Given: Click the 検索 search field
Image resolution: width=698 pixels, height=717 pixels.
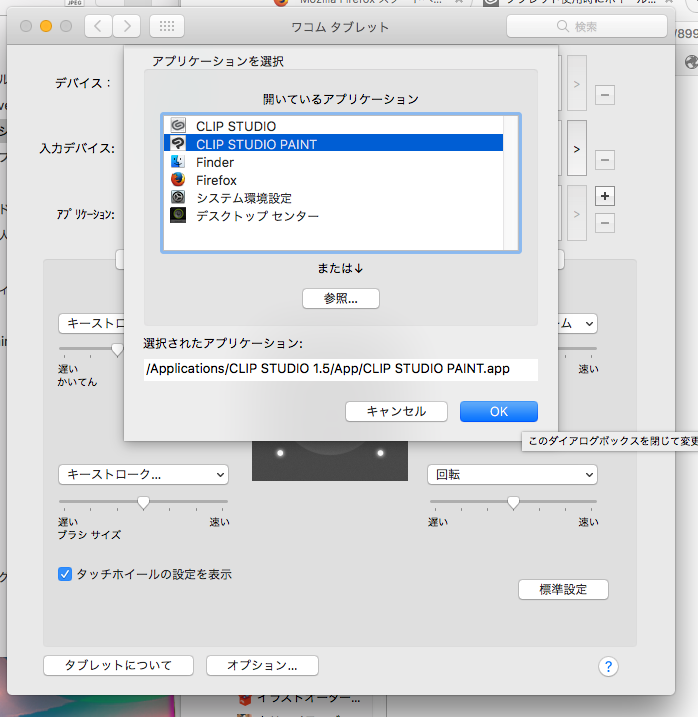Looking at the screenshot, I should tap(585, 26).
